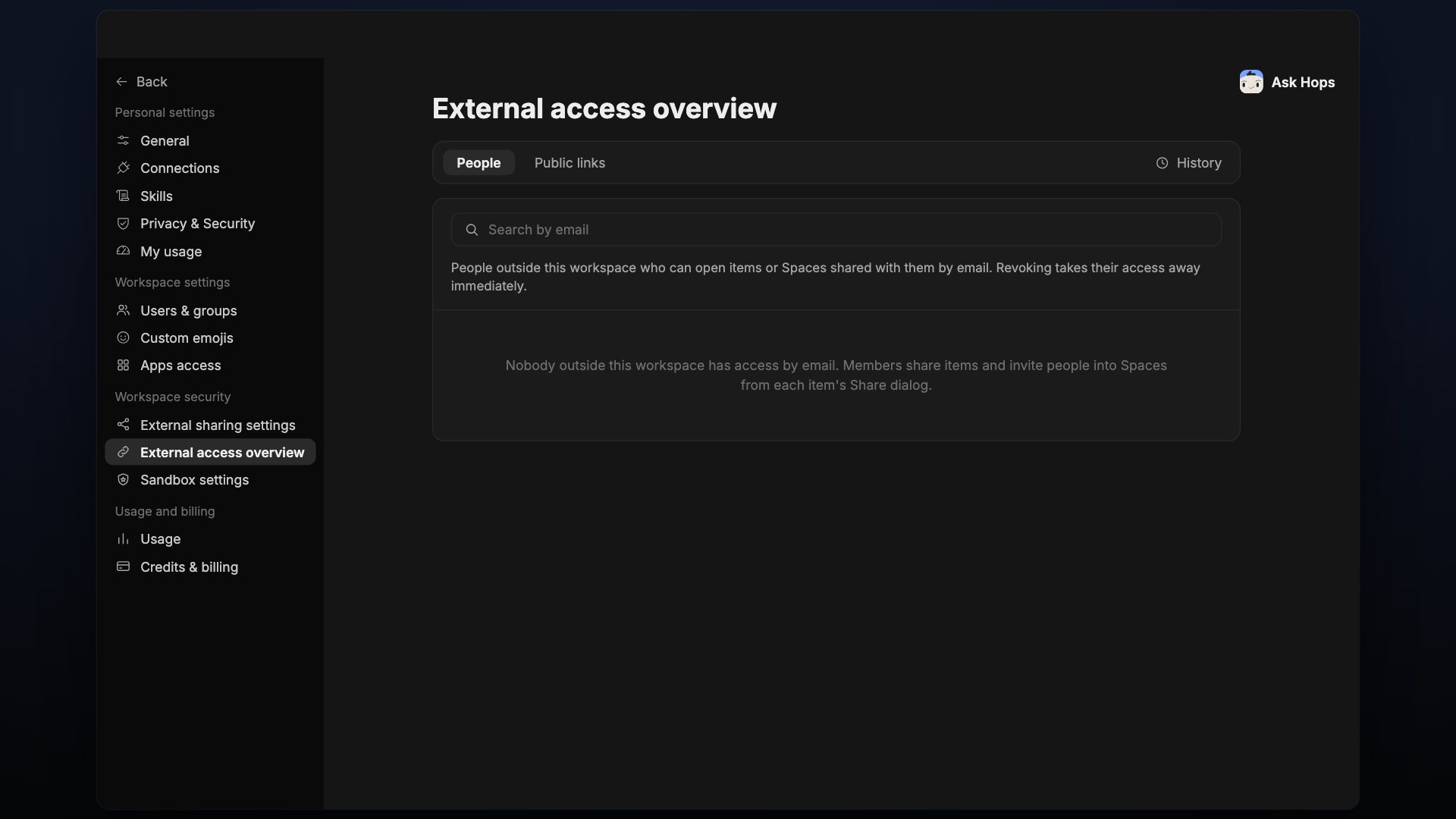
Task: Click the Apps access grid icon
Action: [123, 366]
